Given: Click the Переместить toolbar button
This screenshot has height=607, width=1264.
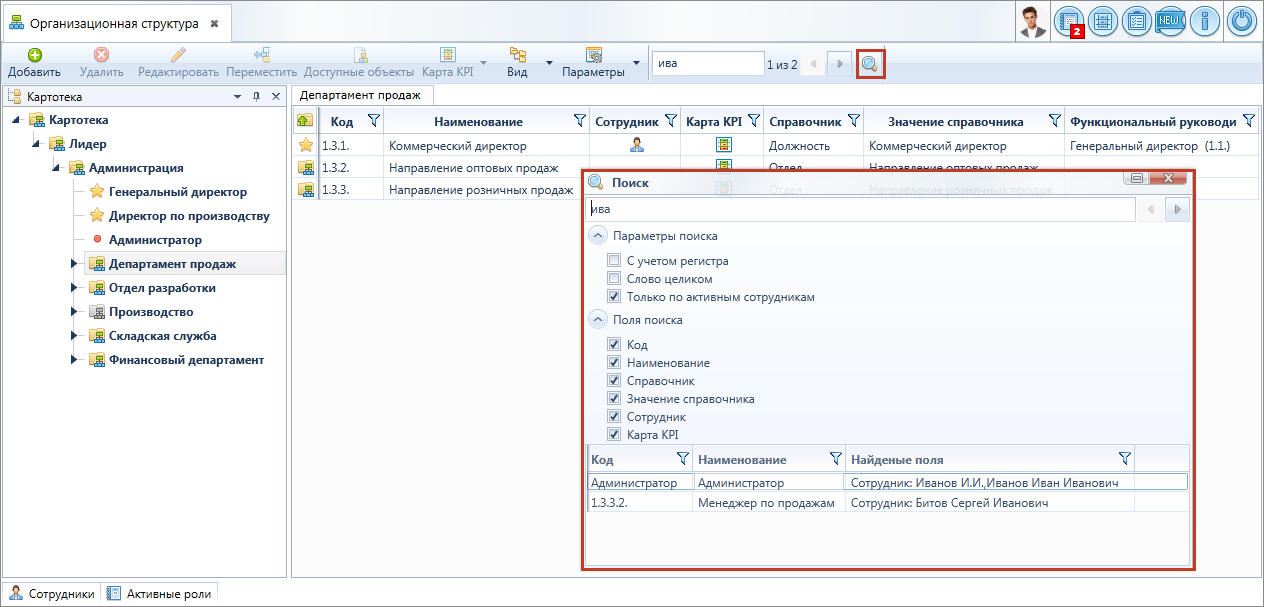Looking at the screenshot, I should point(262,63).
